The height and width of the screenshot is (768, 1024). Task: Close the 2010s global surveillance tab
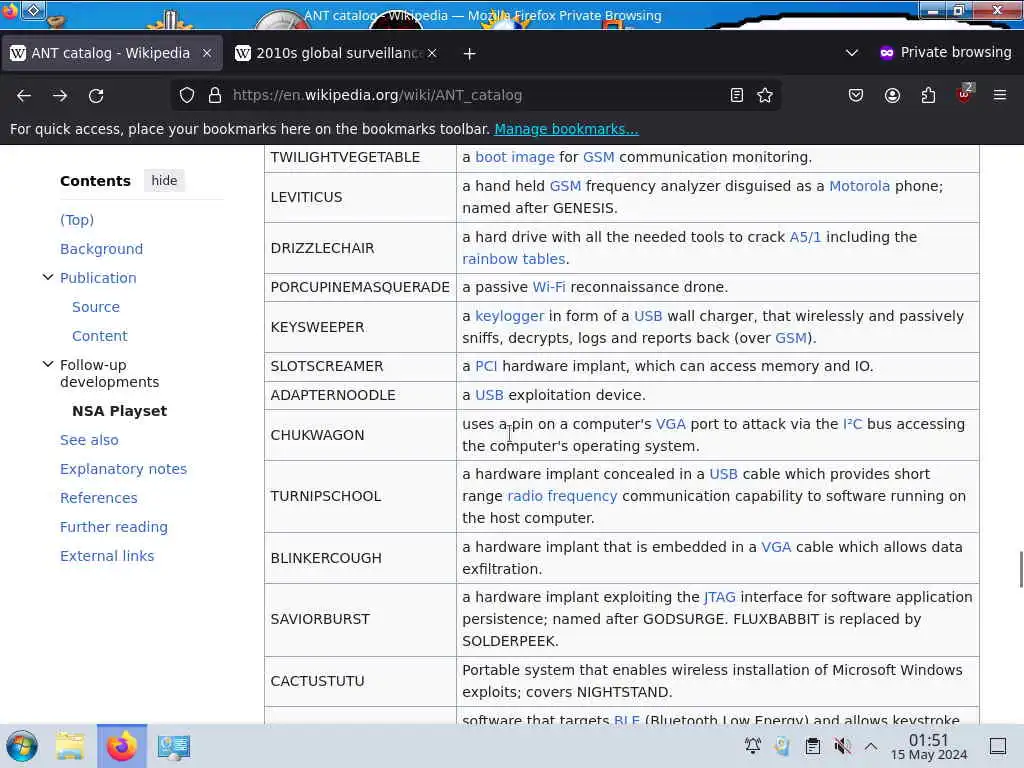tap(432, 53)
